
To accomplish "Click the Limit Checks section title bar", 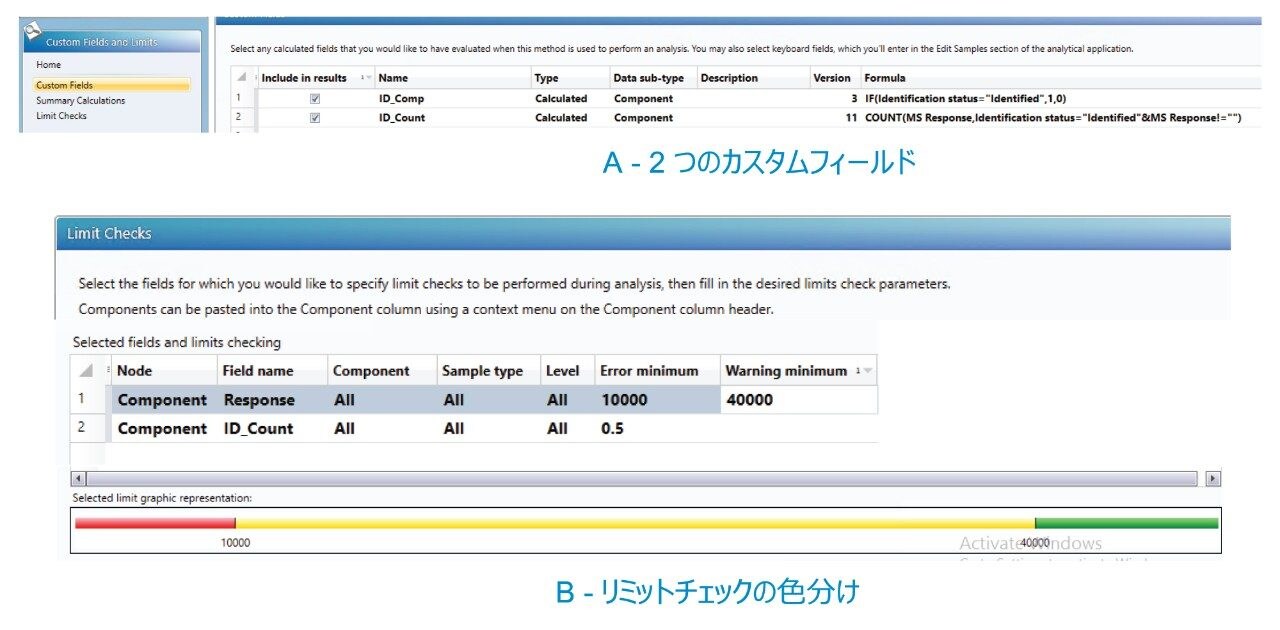I will tap(643, 233).
